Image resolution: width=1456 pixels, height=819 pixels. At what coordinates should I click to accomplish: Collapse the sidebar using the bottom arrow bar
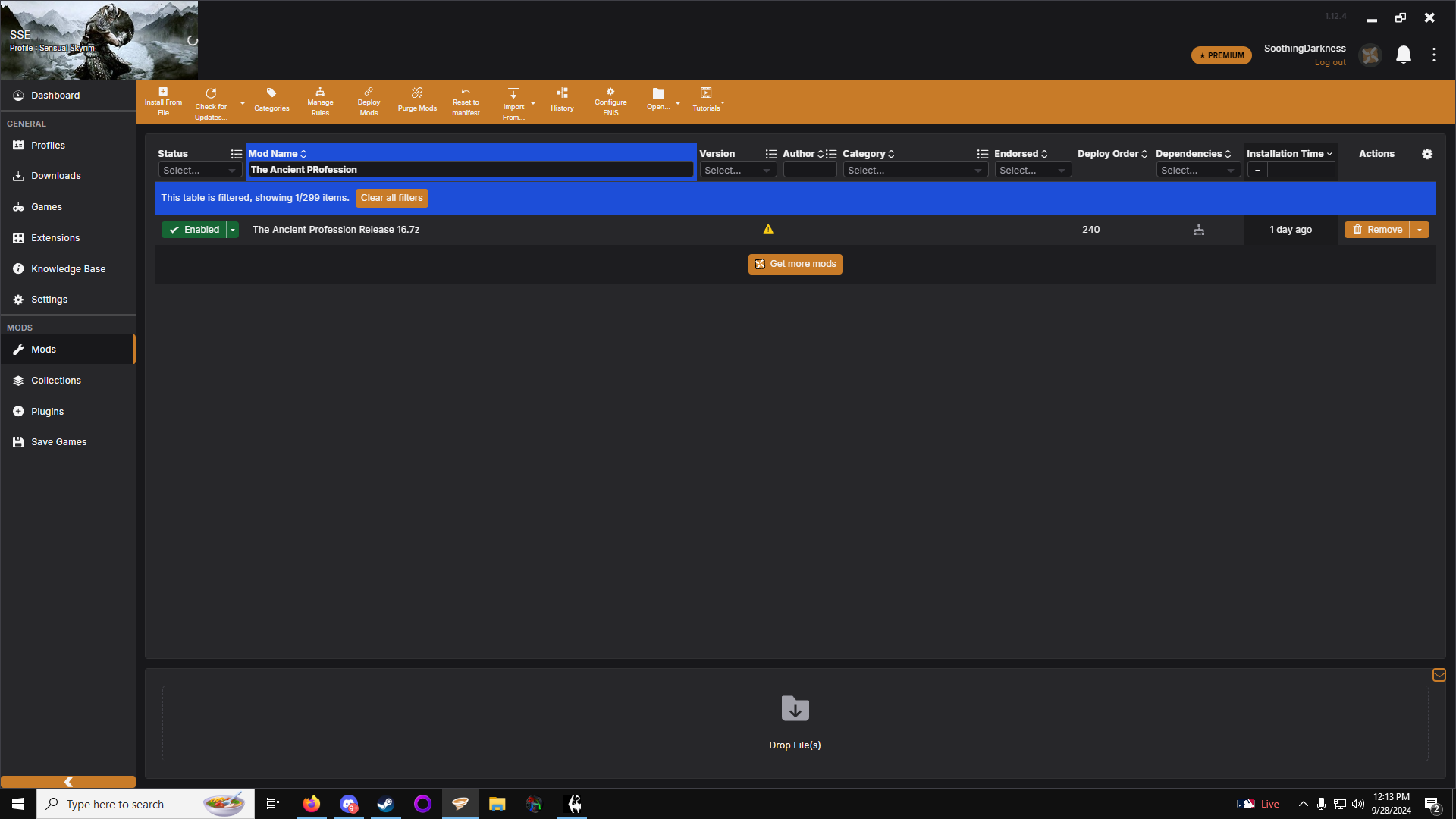point(68,782)
